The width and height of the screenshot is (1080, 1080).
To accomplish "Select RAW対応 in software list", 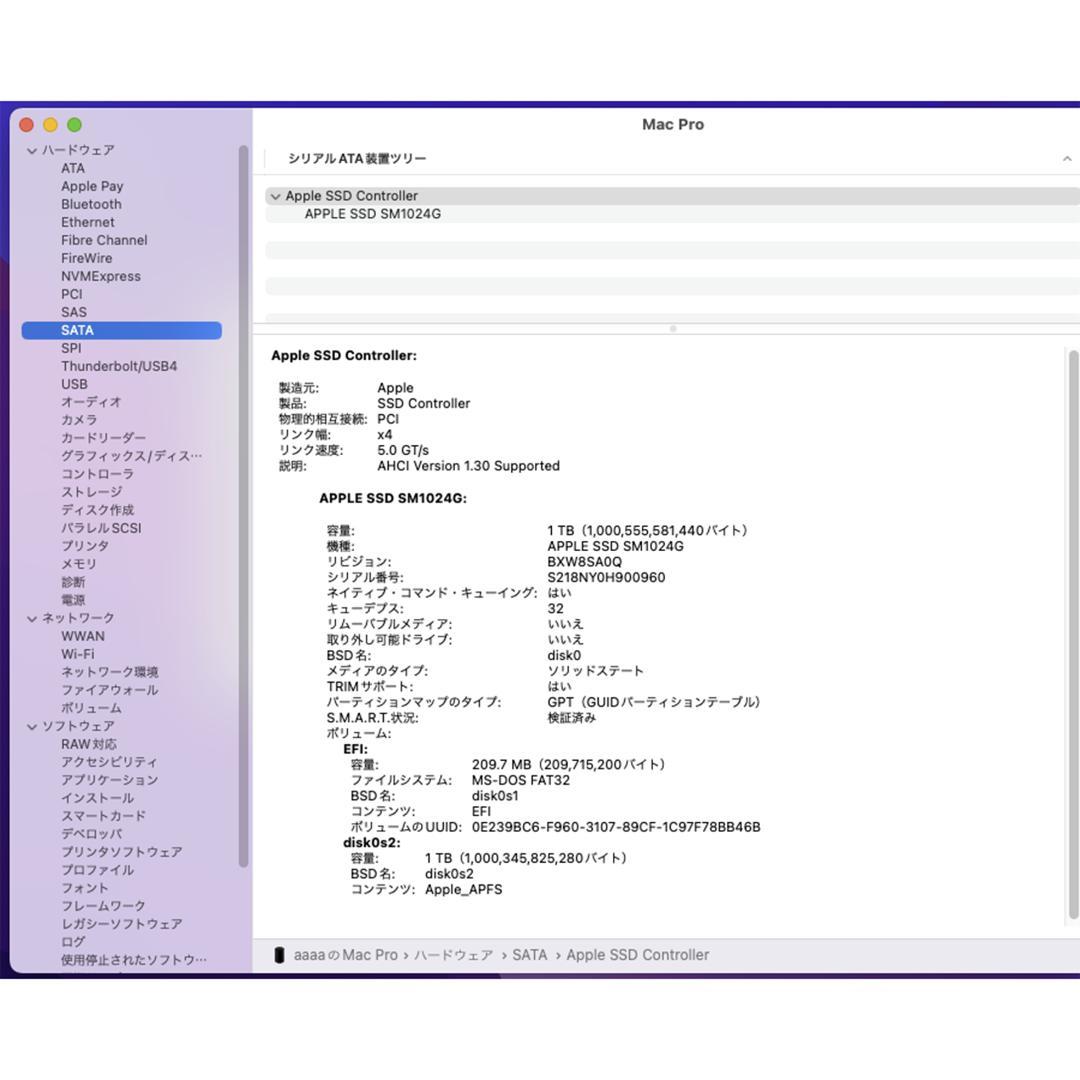I will point(89,744).
